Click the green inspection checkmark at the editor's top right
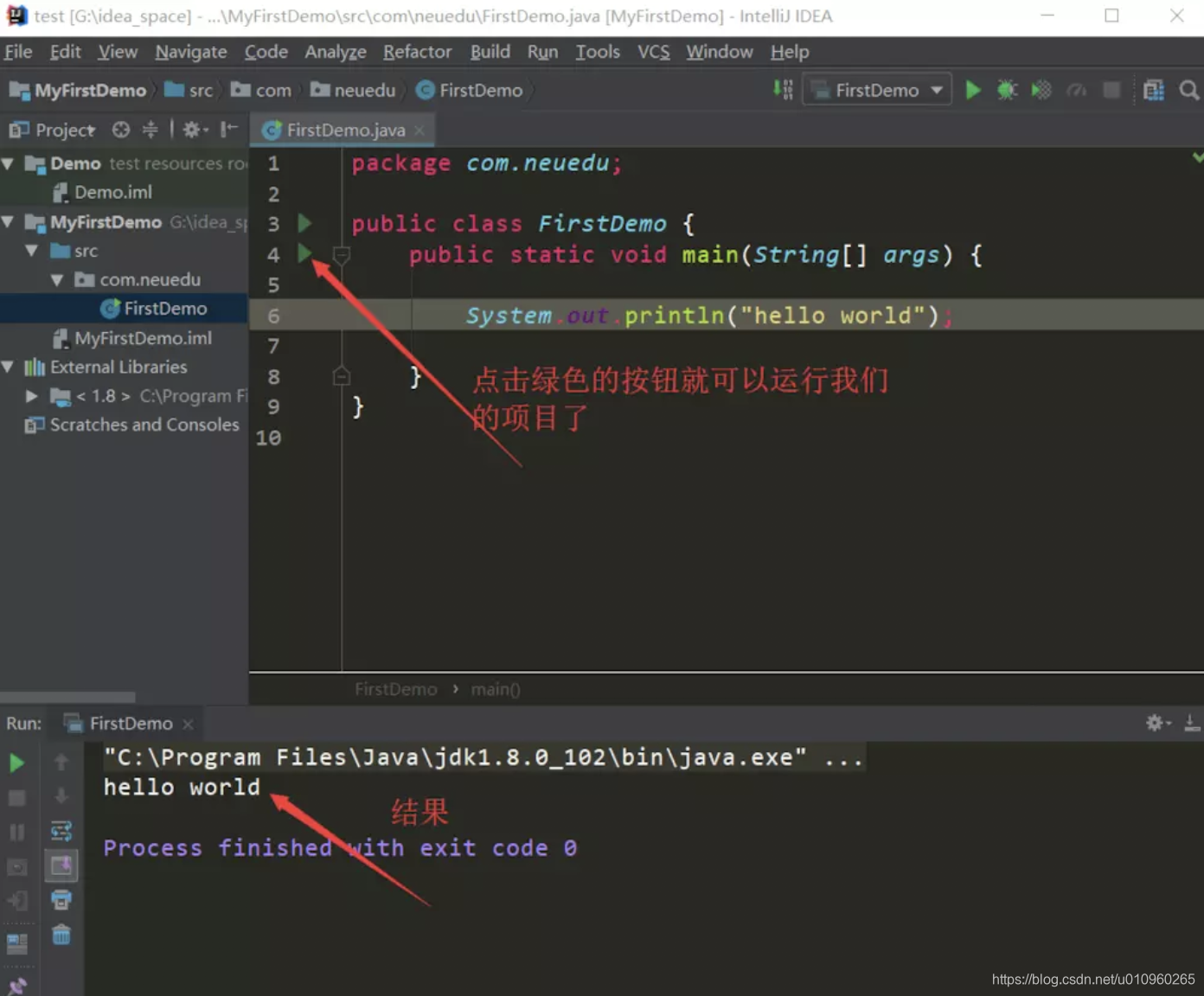This screenshot has height=996, width=1204. (x=1197, y=157)
